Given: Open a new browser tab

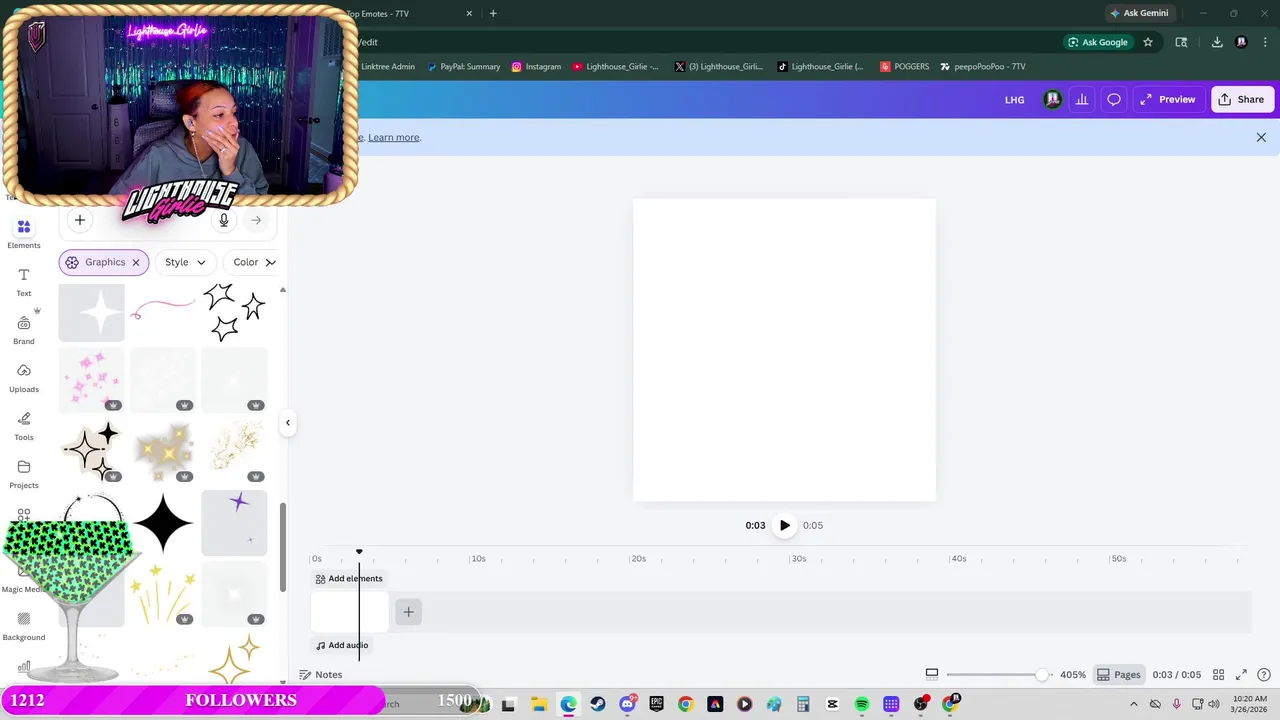Looking at the screenshot, I should (493, 13).
